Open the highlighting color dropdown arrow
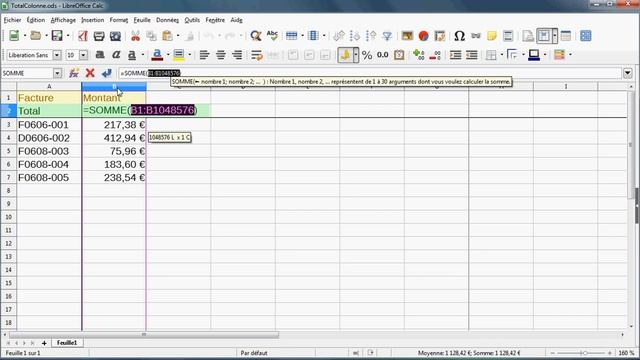The width and height of the screenshot is (640, 360). (x=189, y=55)
